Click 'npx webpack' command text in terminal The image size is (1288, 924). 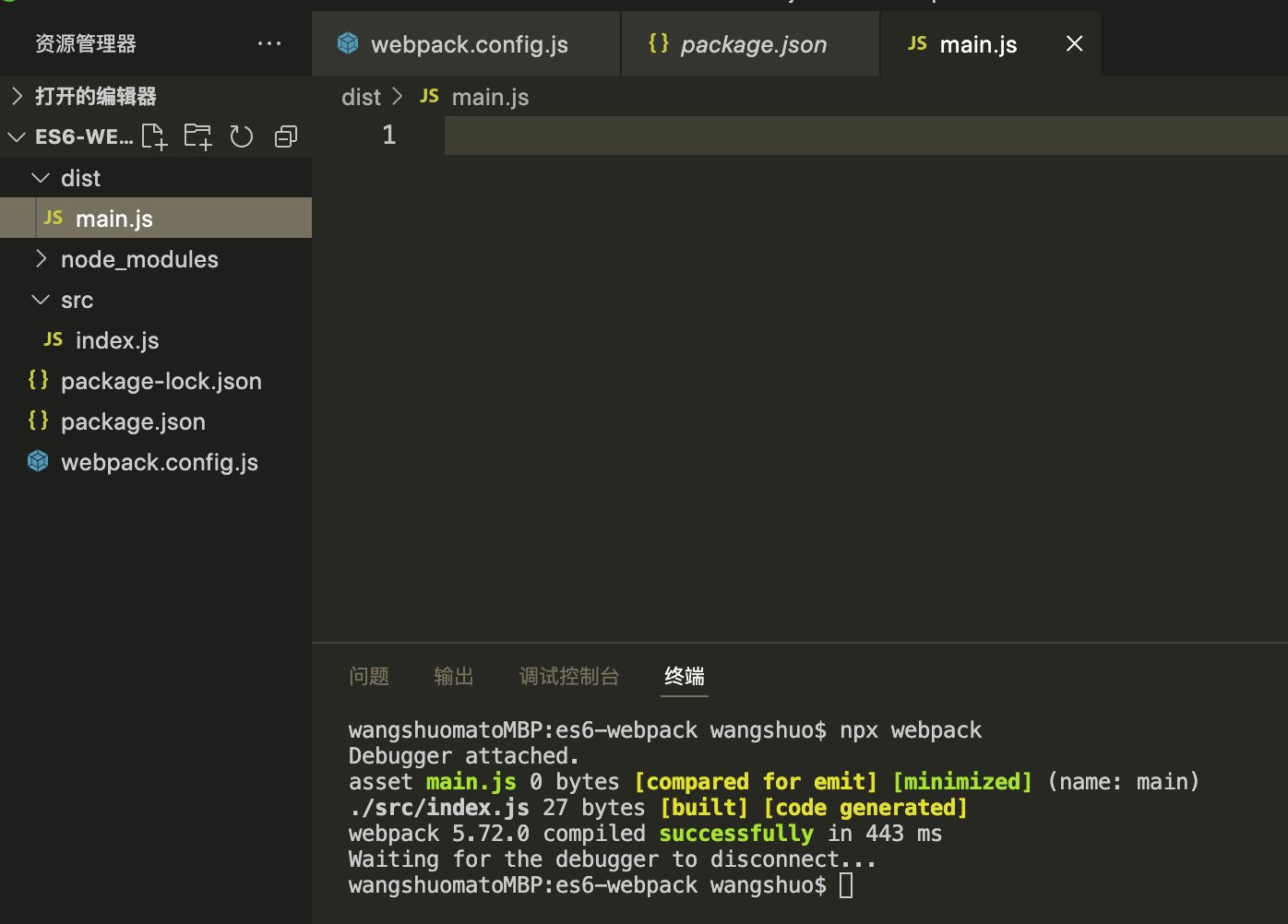click(x=911, y=730)
